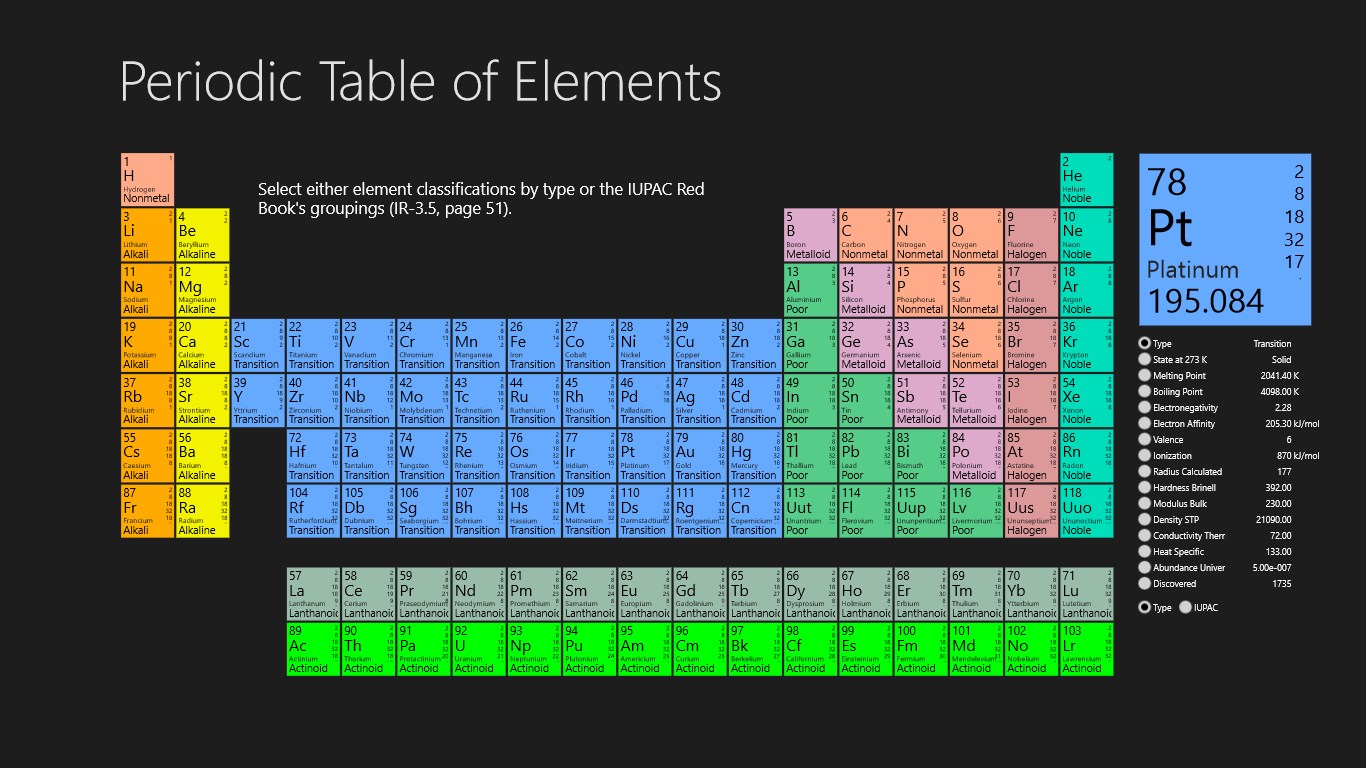Click the Fluorine halogen tile
1366x768 pixels.
tap(1031, 235)
